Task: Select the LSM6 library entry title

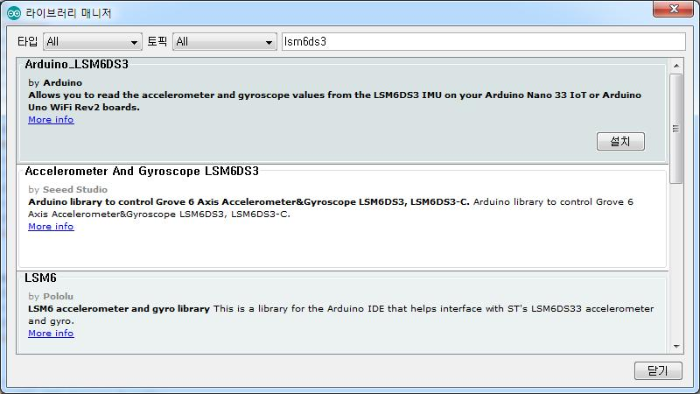Action: pos(40,278)
